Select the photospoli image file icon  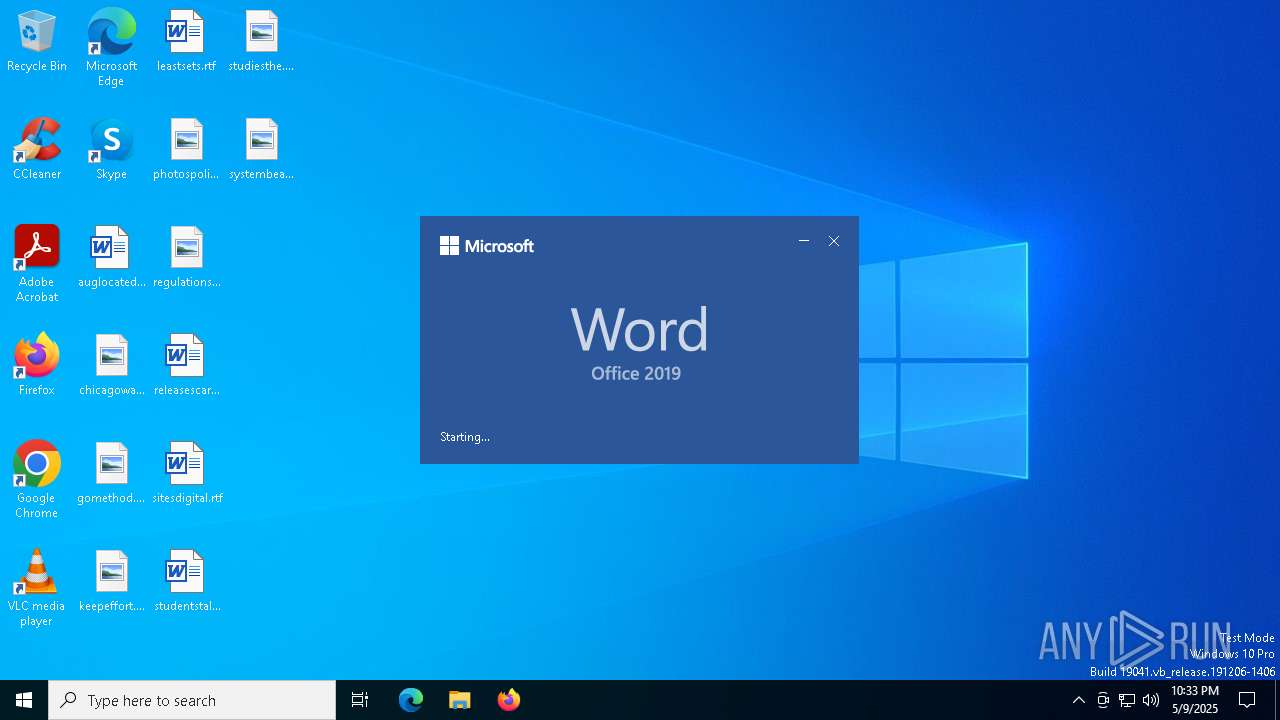[186, 150]
